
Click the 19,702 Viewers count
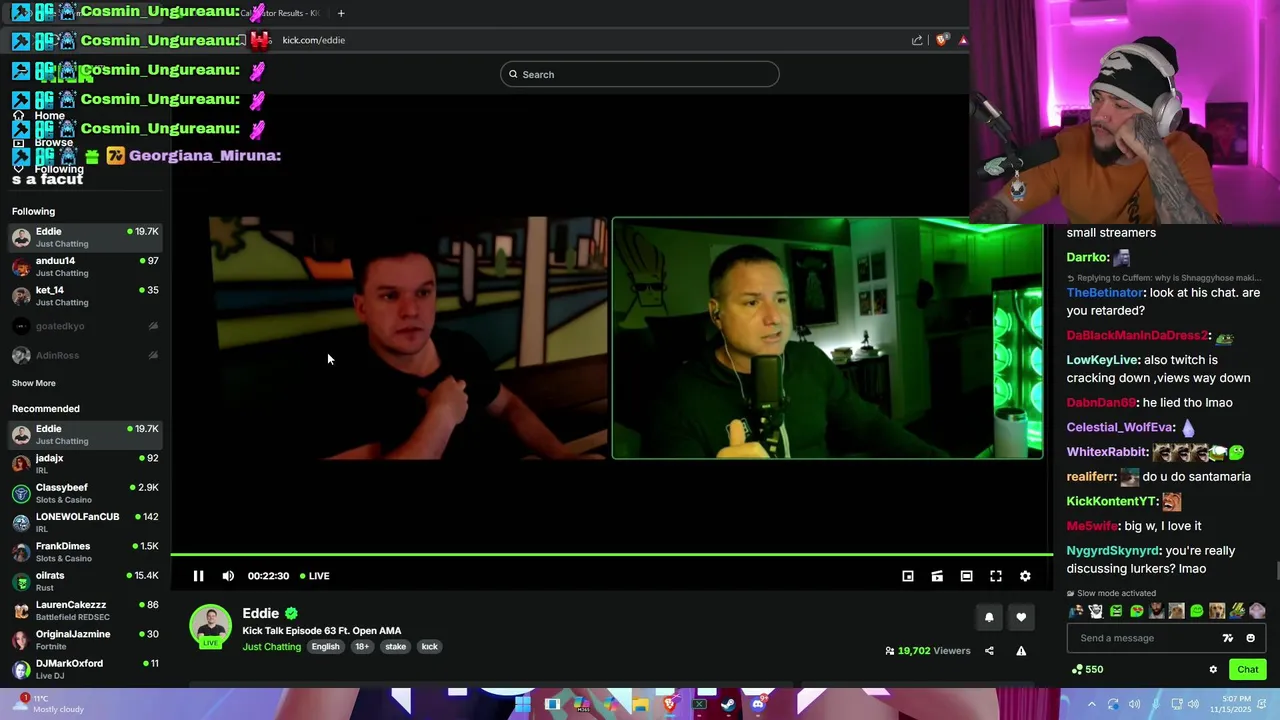[927, 651]
